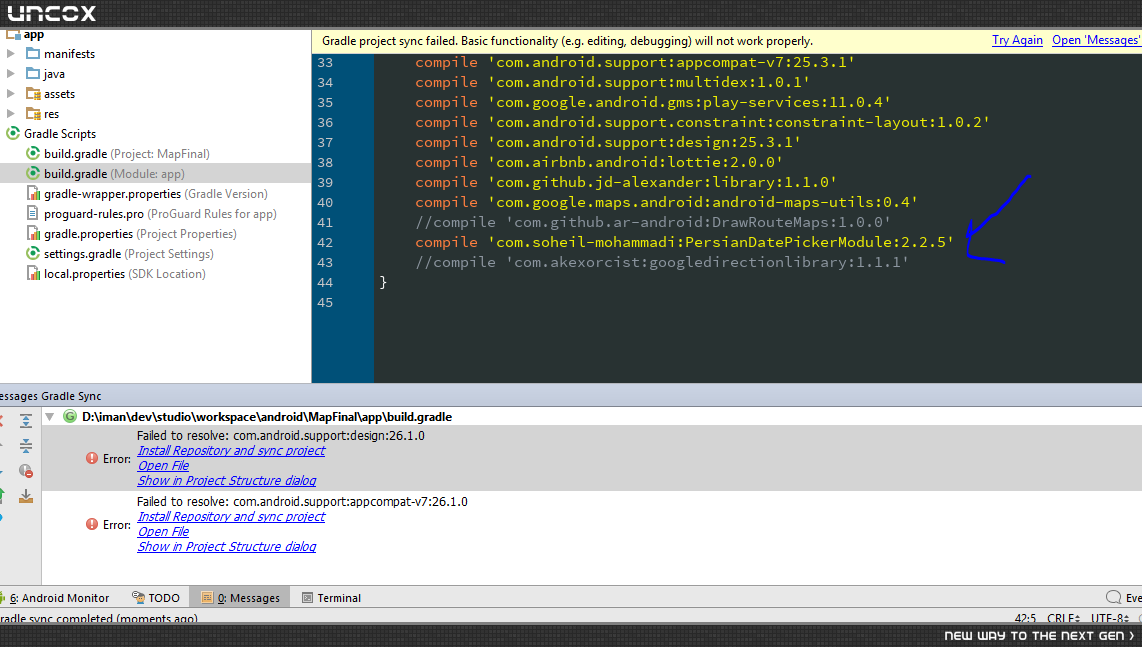Switch to the Messages tool window tab

pyautogui.click(x=240, y=597)
